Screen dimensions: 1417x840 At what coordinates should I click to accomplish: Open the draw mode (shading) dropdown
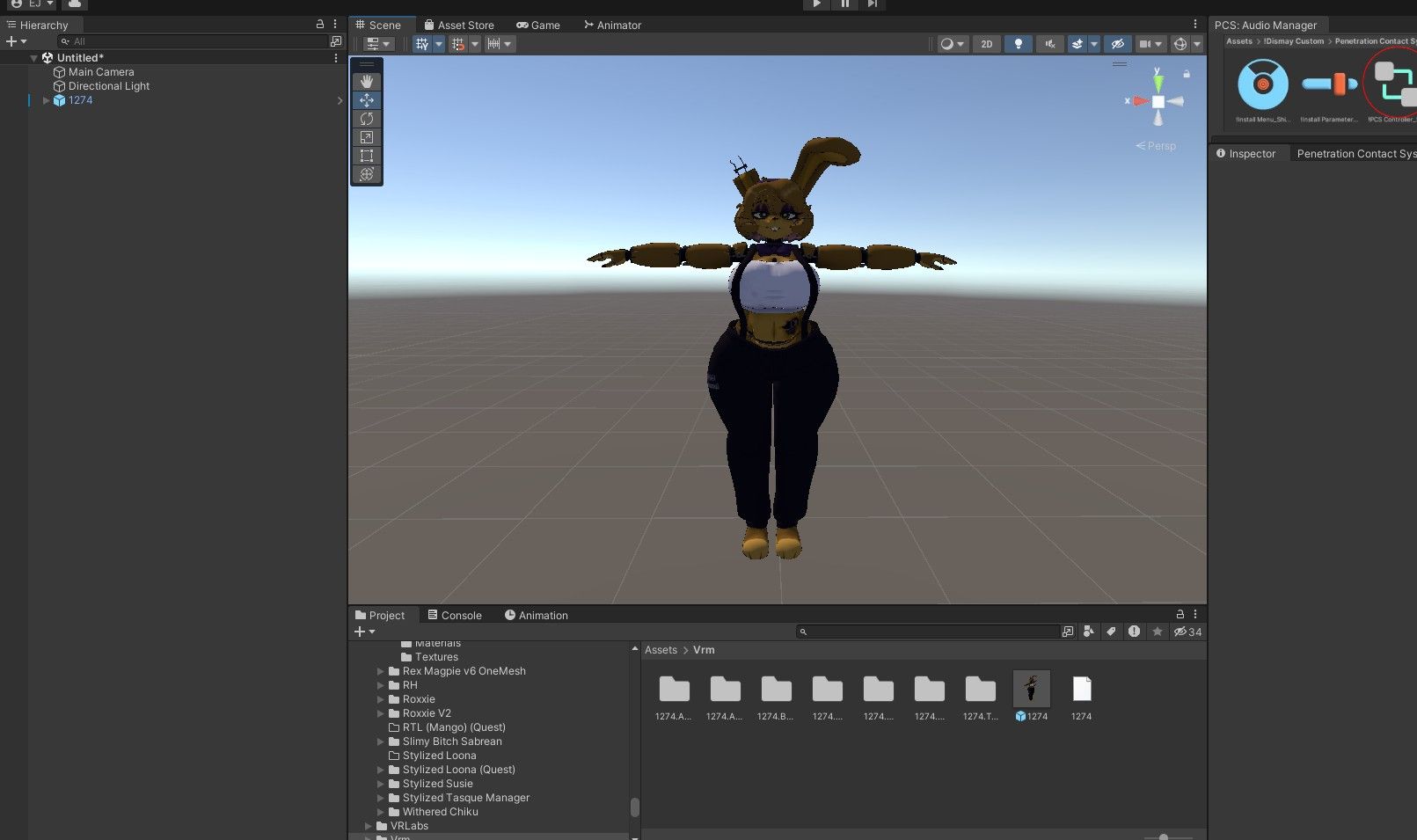(953, 44)
